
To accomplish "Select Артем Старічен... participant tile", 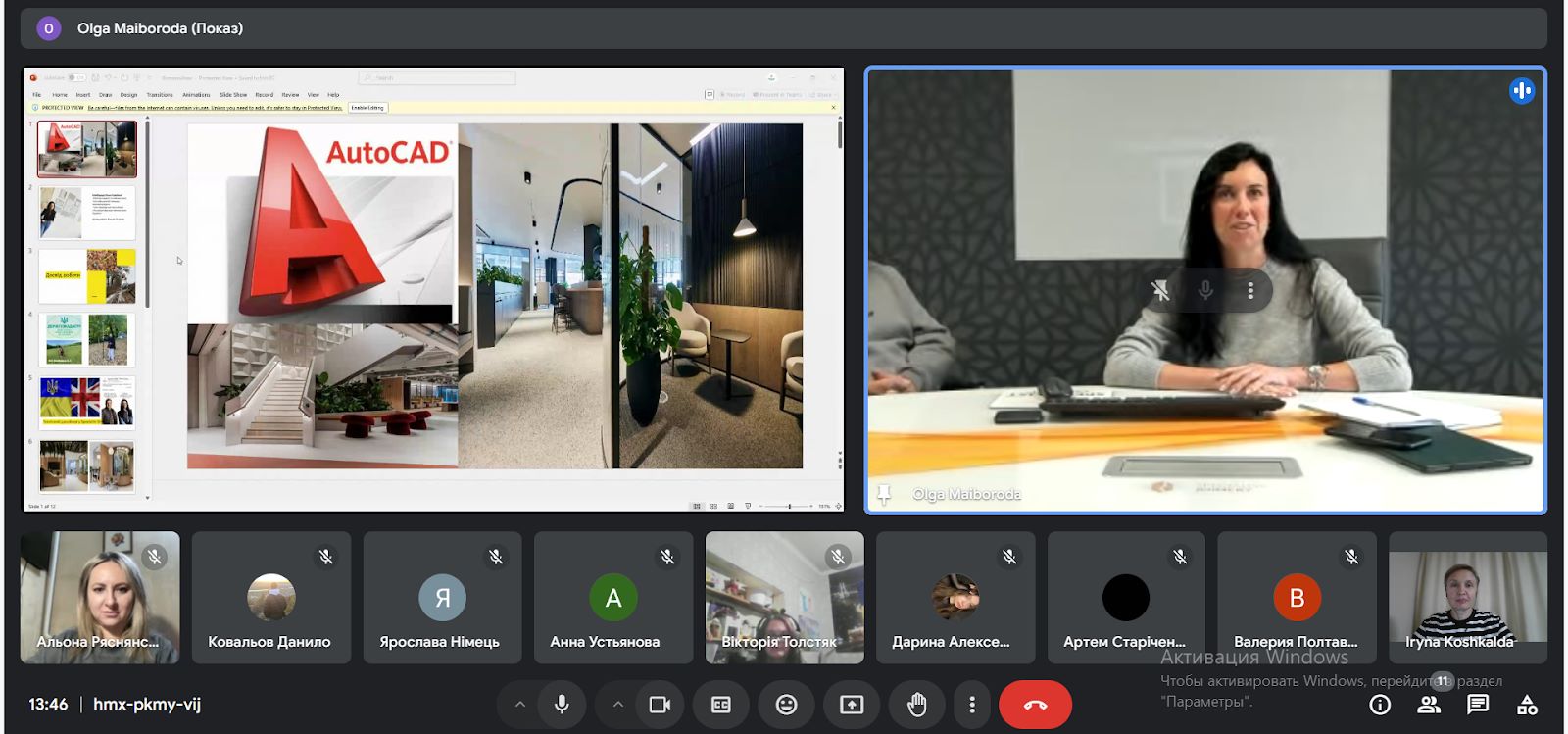I will click(1126, 598).
